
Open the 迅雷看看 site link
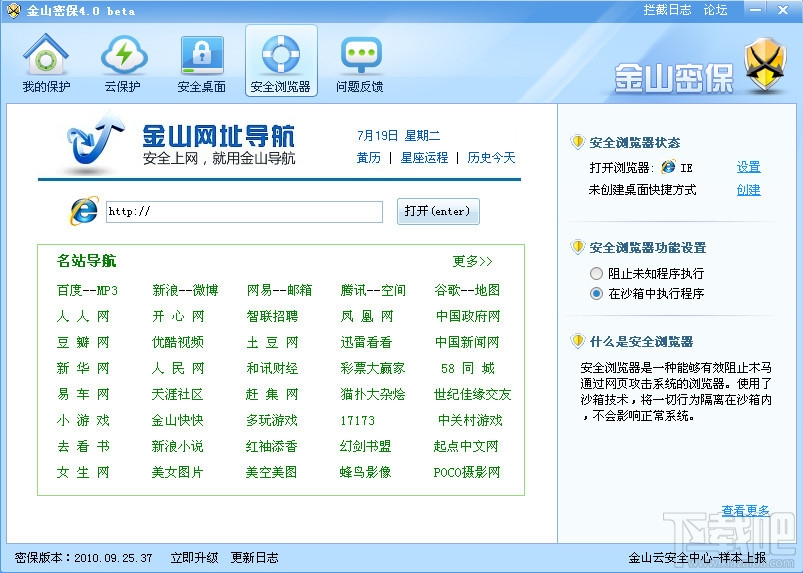pos(366,342)
